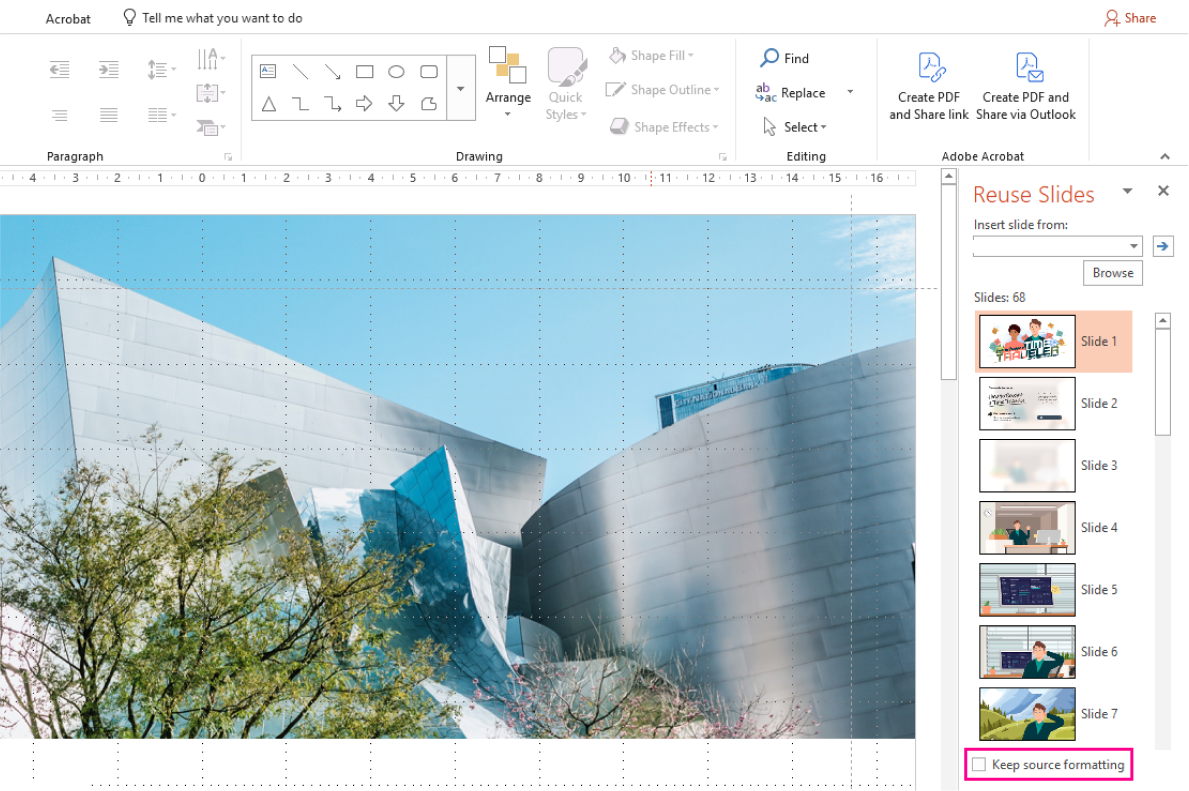Select the Line shape
This screenshot has height=791, width=1189.
[300, 71]
